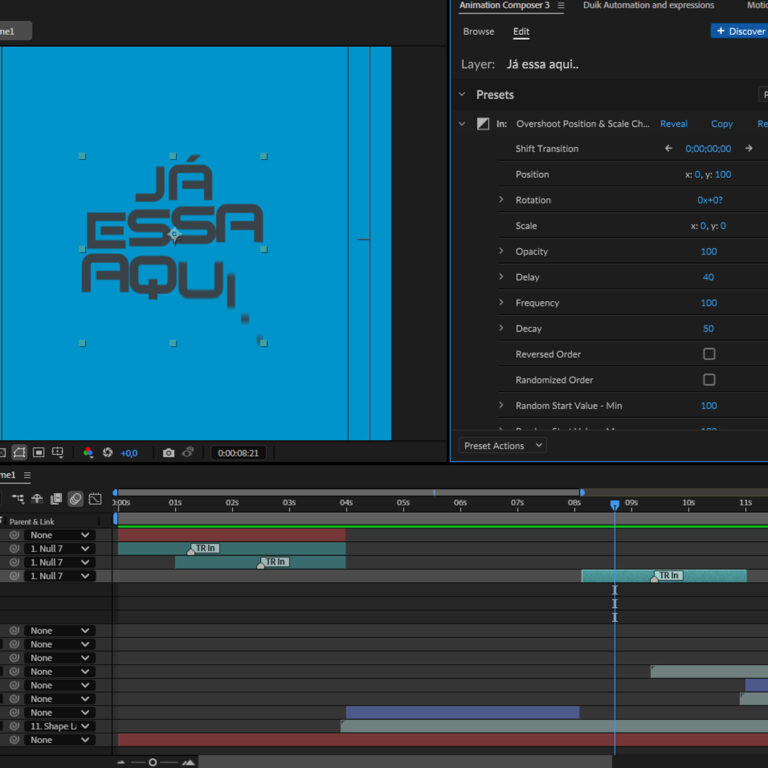Click the Discover button
768x768 pixels.
(x=739, y=32)
